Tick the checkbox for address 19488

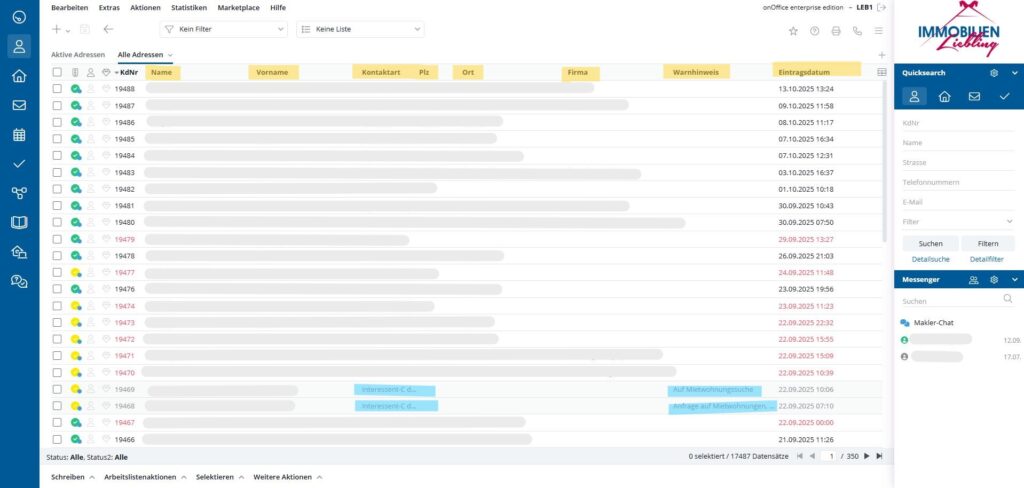(57, 89)
